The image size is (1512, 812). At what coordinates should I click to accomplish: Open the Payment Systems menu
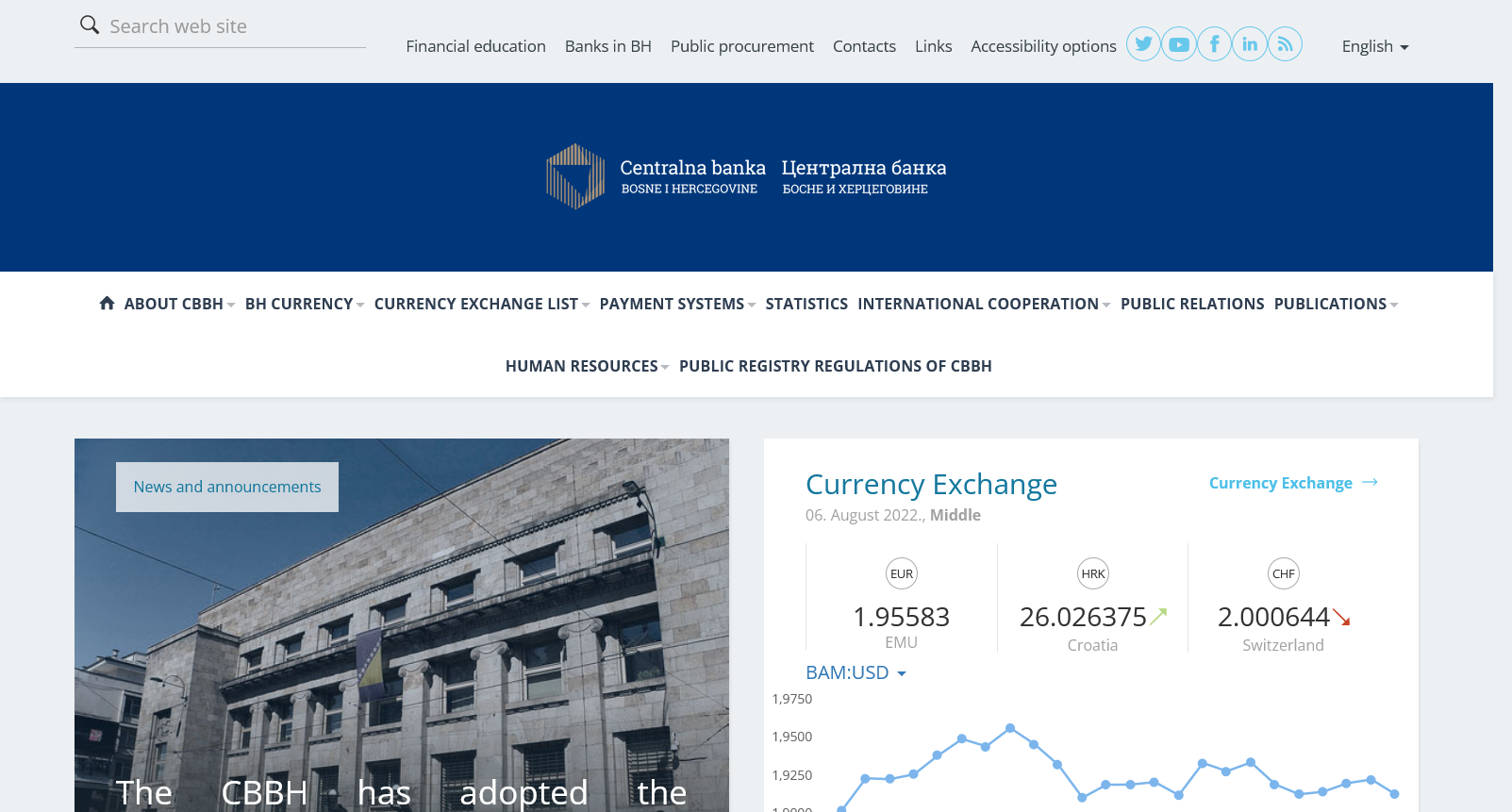click(676, 304)
